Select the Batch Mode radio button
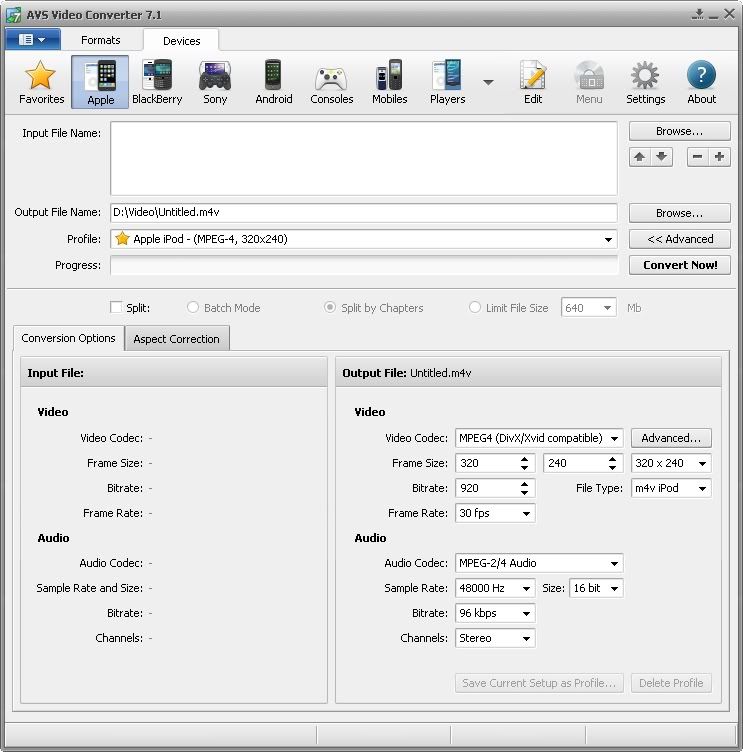This screenshot has width=743, height=752. pyautogui.click(x=192, y=307)
